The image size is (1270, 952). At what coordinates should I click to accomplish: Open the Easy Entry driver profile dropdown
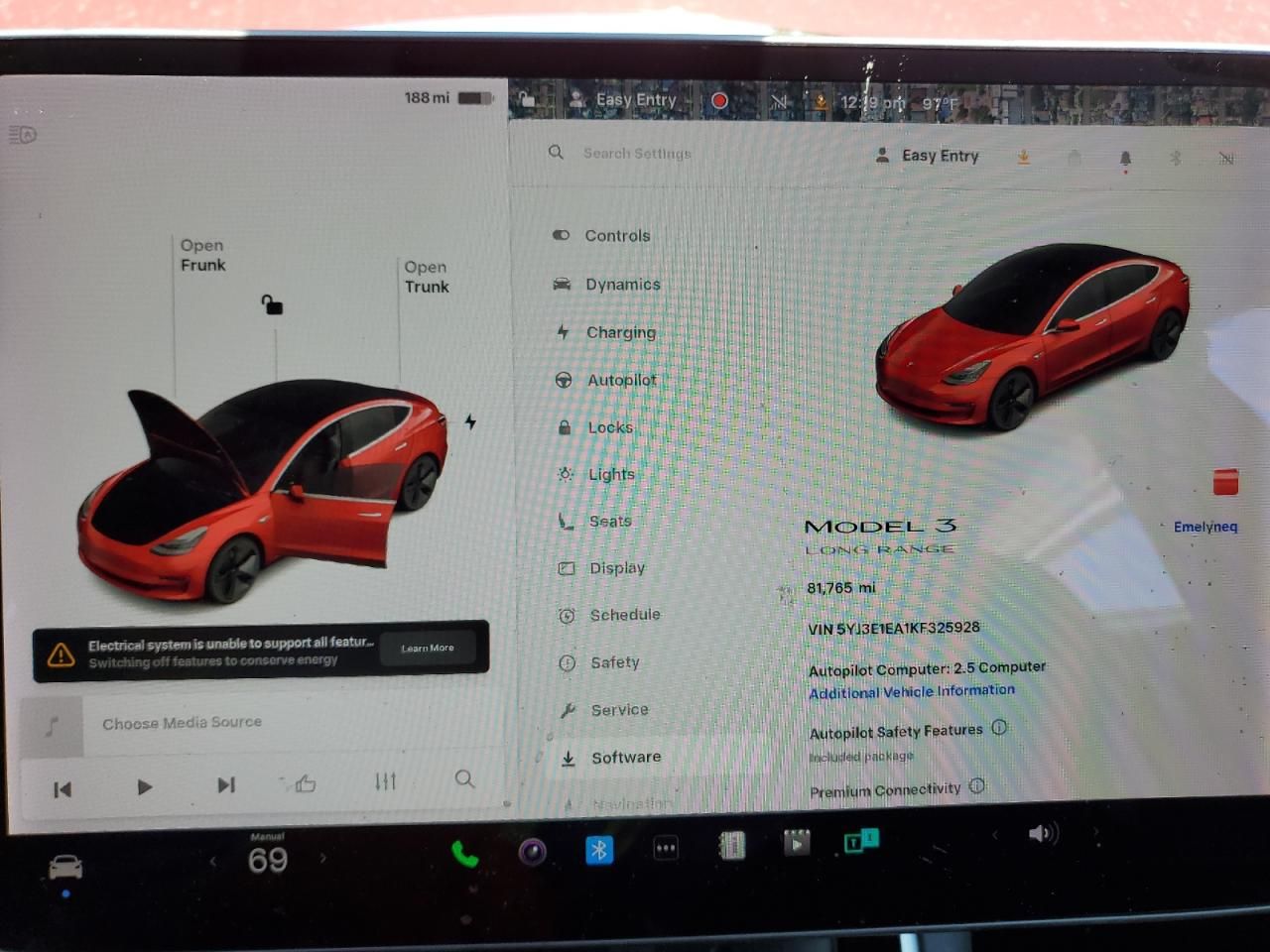pyautogui.click(x=929, y=156)
